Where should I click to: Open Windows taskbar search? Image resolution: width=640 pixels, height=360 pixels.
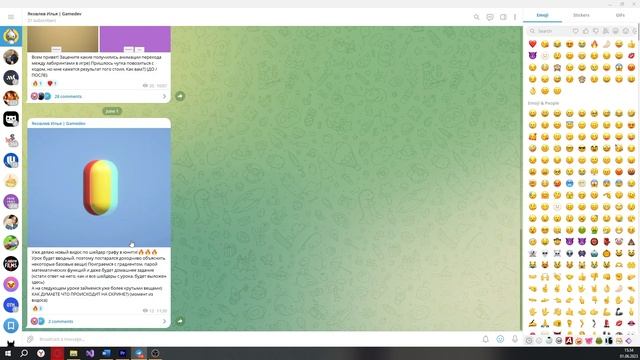[24, 353]
